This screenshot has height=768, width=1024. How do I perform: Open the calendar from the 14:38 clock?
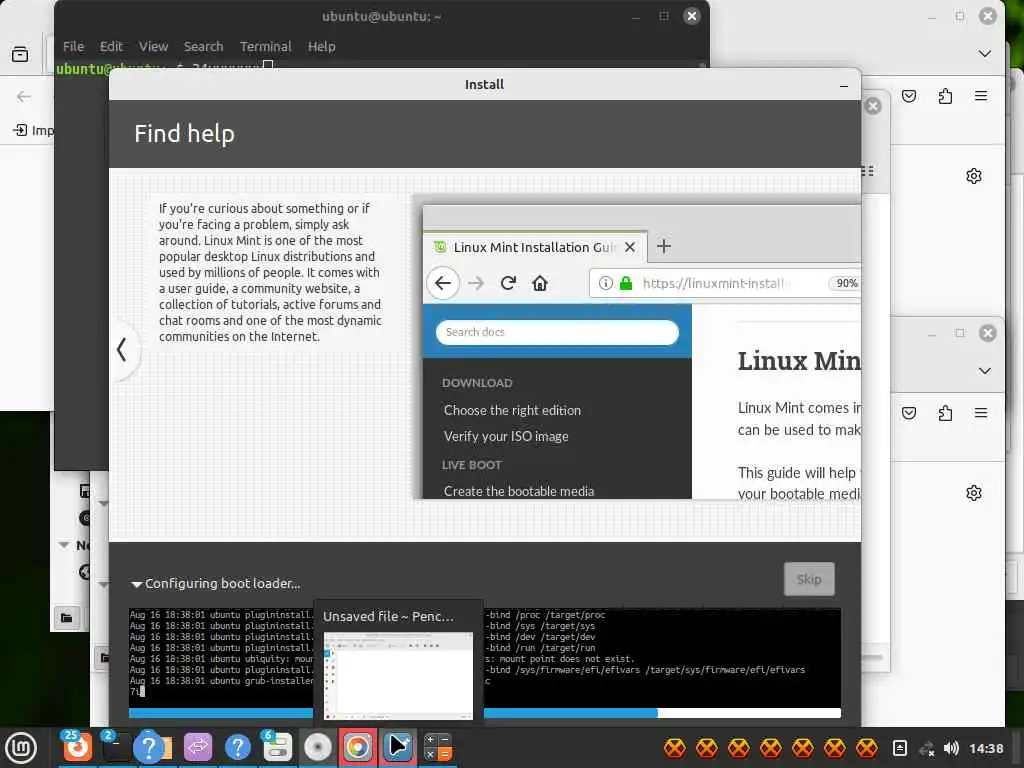986,748
